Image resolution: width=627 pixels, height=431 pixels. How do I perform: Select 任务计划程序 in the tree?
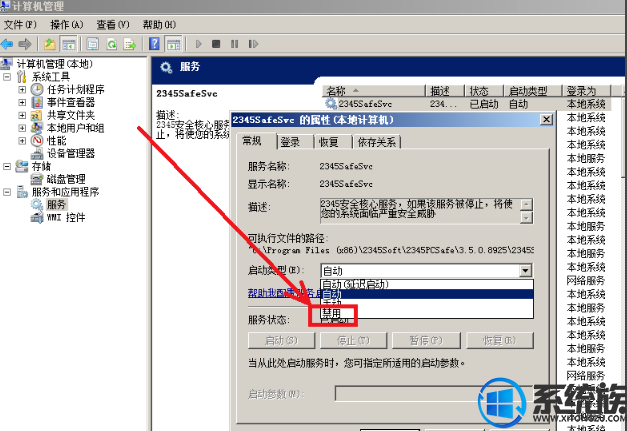76,89
